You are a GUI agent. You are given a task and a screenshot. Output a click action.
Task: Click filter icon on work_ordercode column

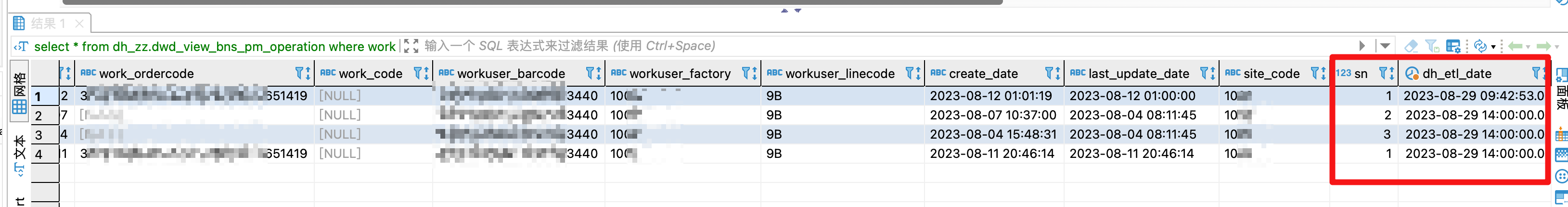pos(299,74)
